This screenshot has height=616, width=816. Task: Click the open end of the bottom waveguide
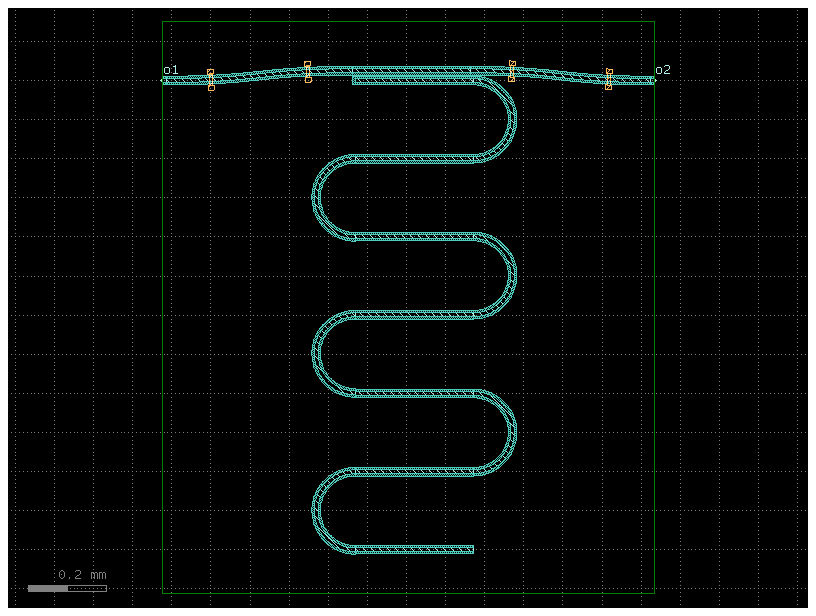click(471, 549)
